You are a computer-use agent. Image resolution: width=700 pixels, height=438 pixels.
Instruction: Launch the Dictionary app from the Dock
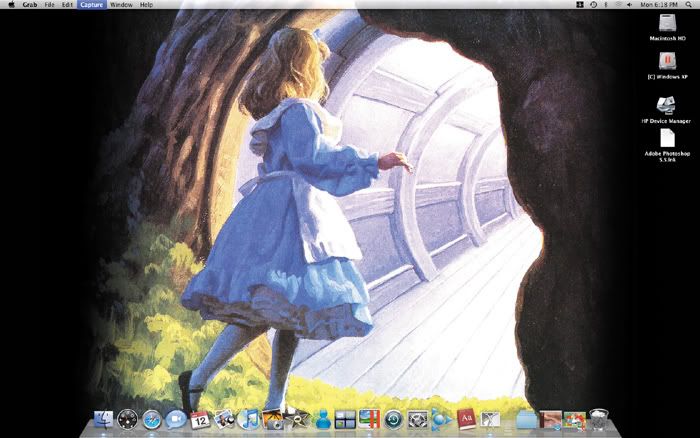[x=466, y=420]
